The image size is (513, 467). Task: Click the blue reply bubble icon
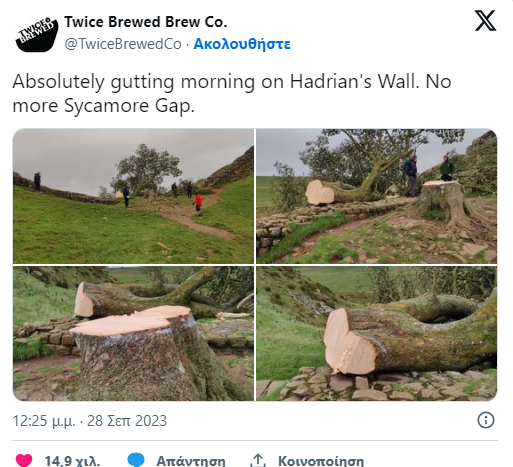136,460
